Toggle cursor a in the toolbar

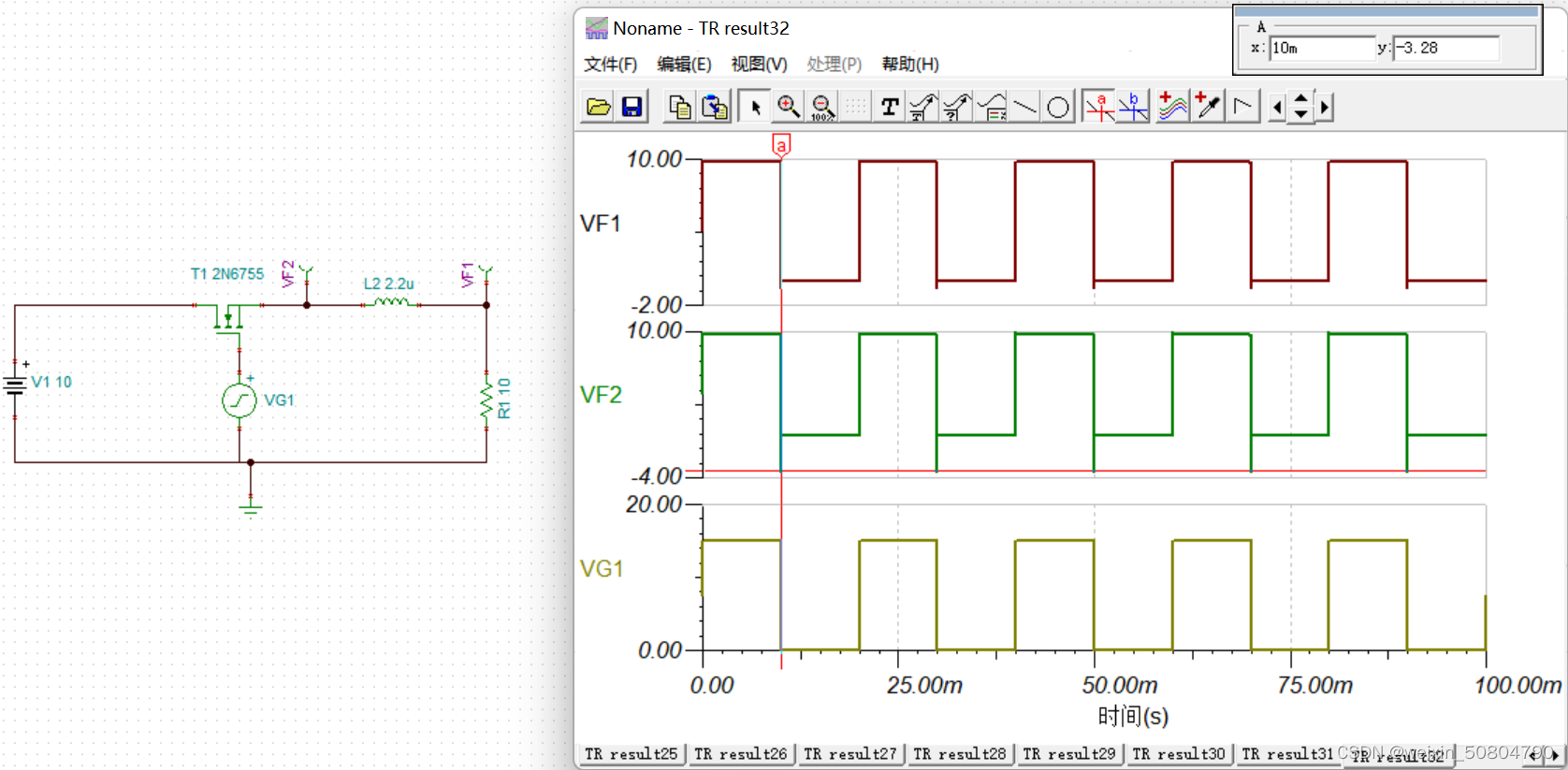click(1099, 107)
